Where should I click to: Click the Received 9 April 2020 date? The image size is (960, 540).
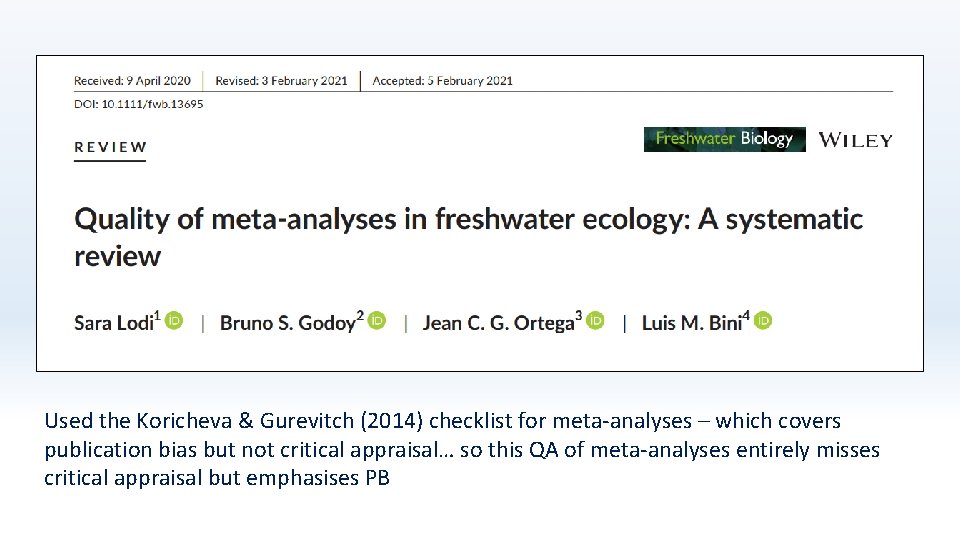point(132,80)
